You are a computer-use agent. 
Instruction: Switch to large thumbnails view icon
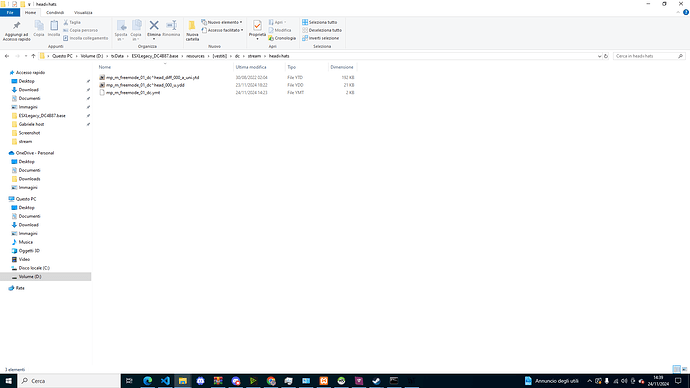click(684, 369)
